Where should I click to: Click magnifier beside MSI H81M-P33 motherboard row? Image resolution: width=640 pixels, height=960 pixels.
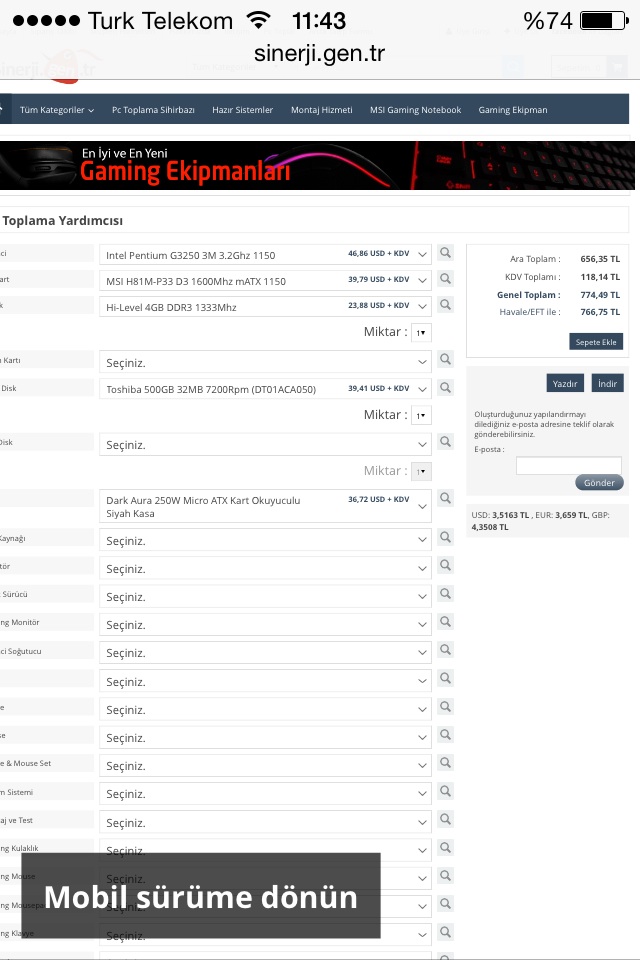[446, 279]
